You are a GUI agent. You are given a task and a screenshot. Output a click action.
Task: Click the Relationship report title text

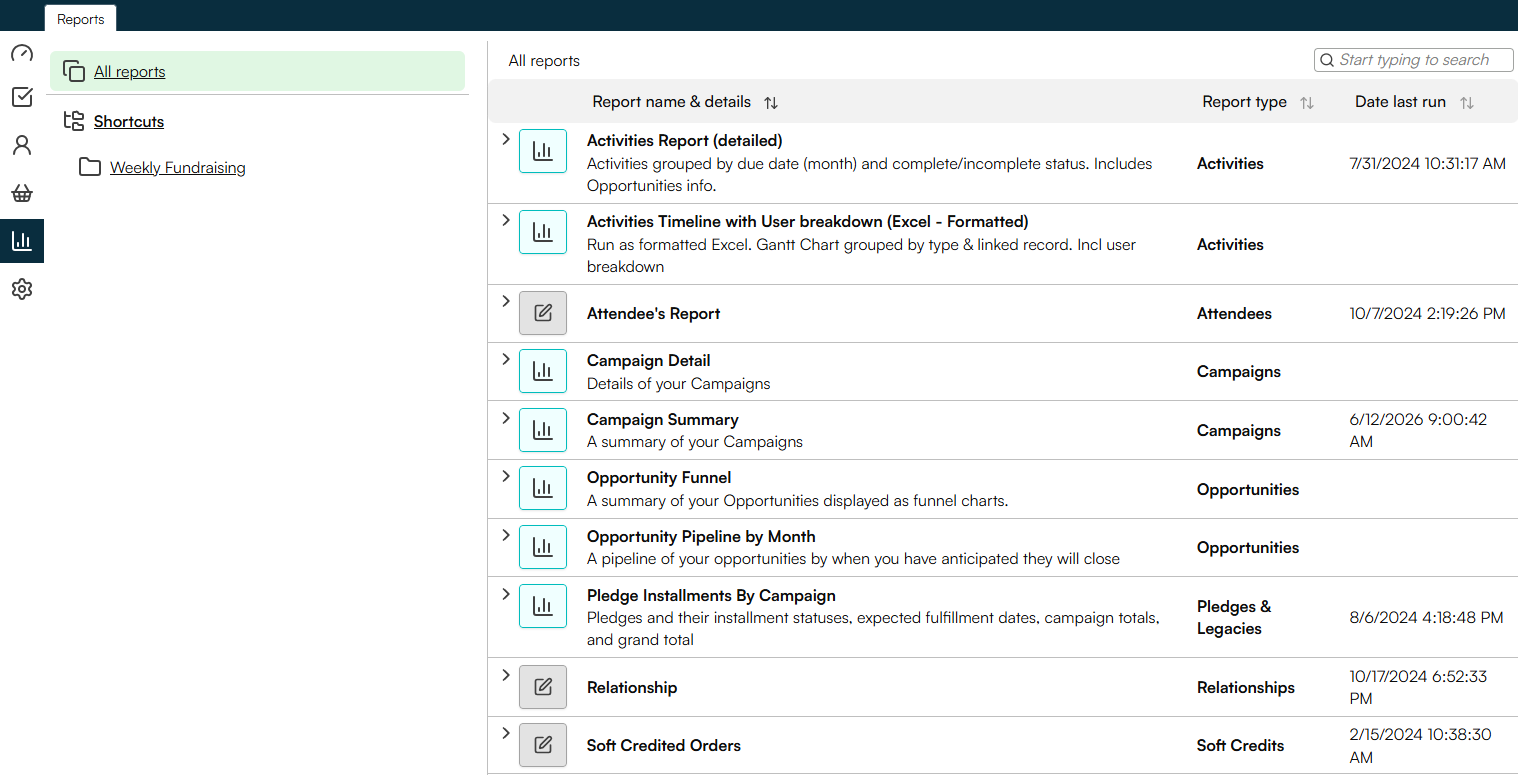(x=632, y=688)
